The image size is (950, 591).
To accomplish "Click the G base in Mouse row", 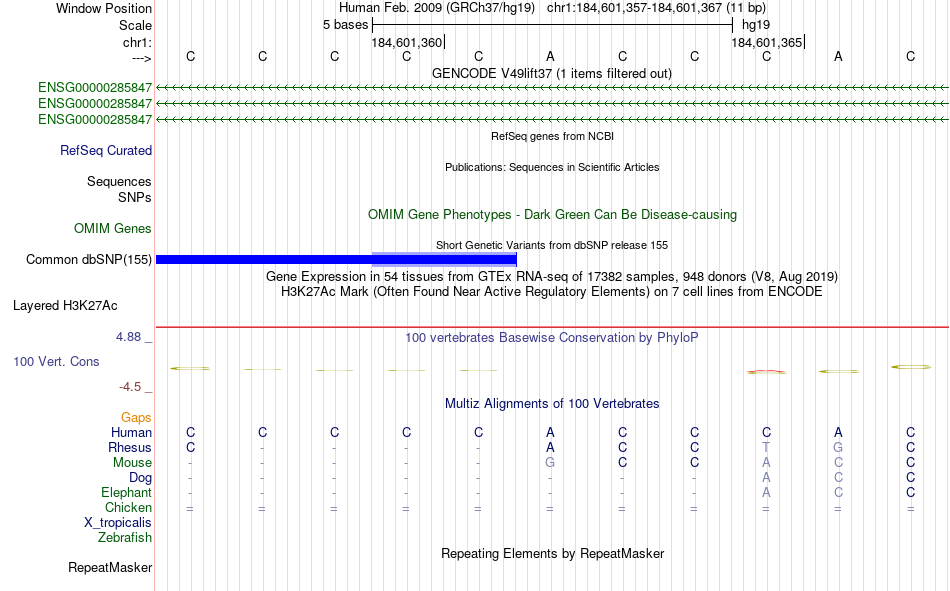I will pyautogui.click(x=550, y=462).
